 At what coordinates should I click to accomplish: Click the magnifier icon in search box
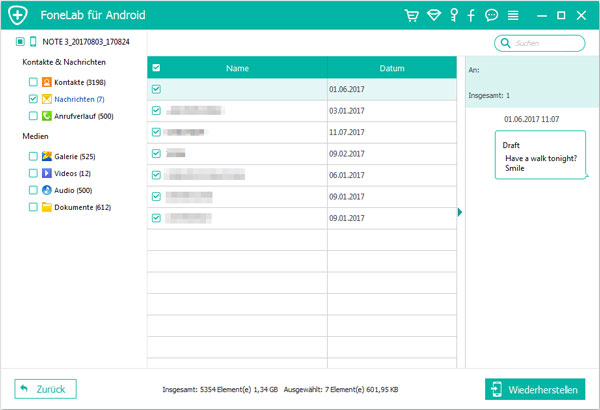[x=505, y=43]
